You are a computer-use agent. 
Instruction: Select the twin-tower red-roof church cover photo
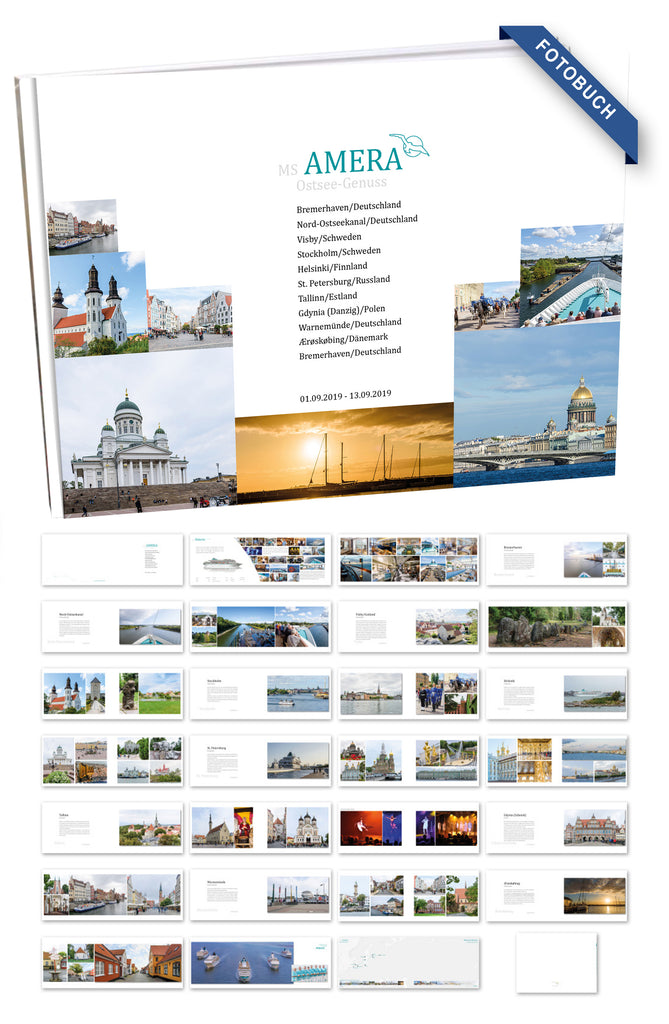98,305
